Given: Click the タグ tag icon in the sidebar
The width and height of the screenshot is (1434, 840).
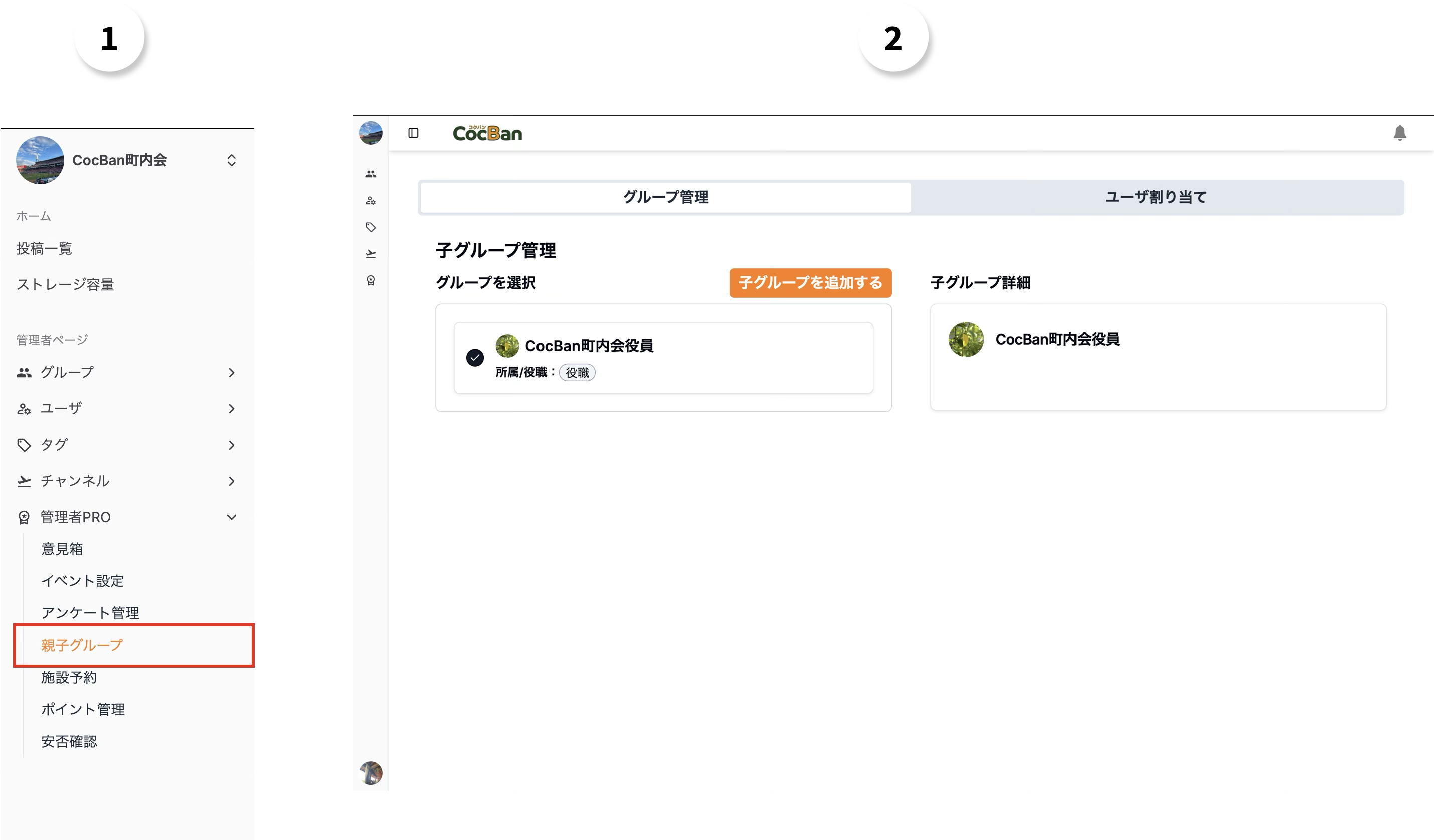Looking at the screenshot, I should pos(24,445).
